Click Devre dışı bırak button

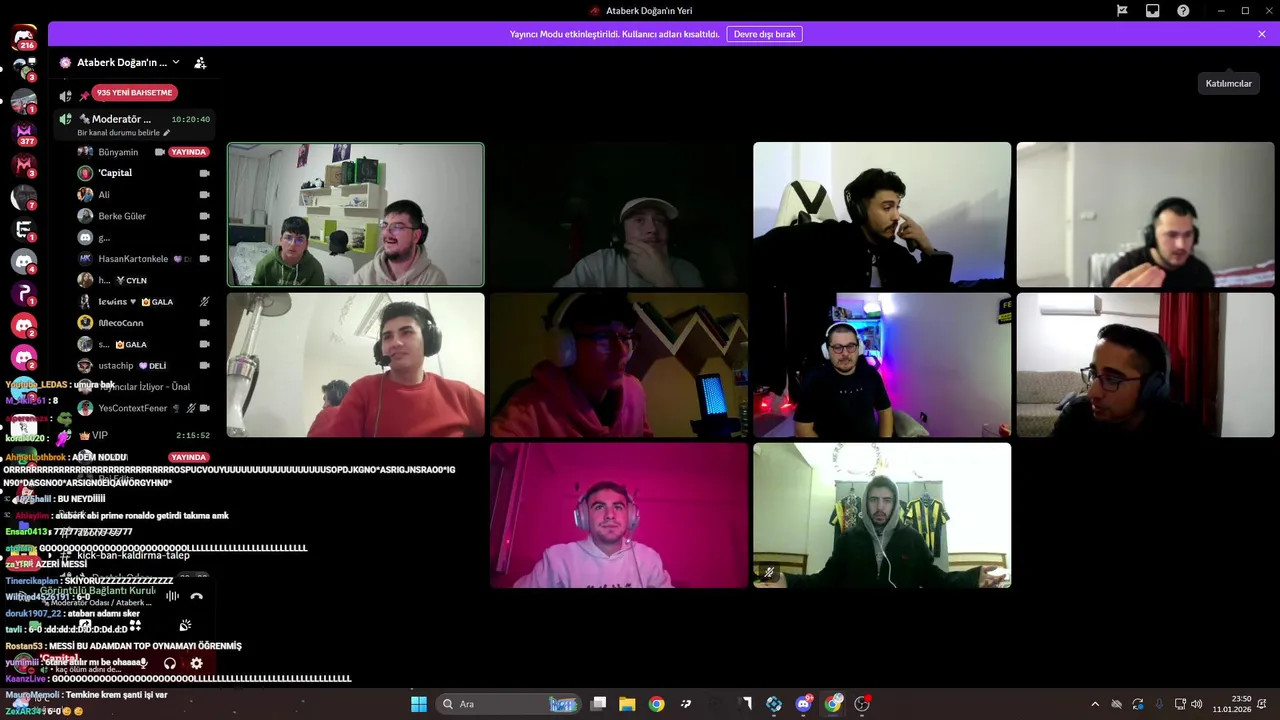coord(764,34)
